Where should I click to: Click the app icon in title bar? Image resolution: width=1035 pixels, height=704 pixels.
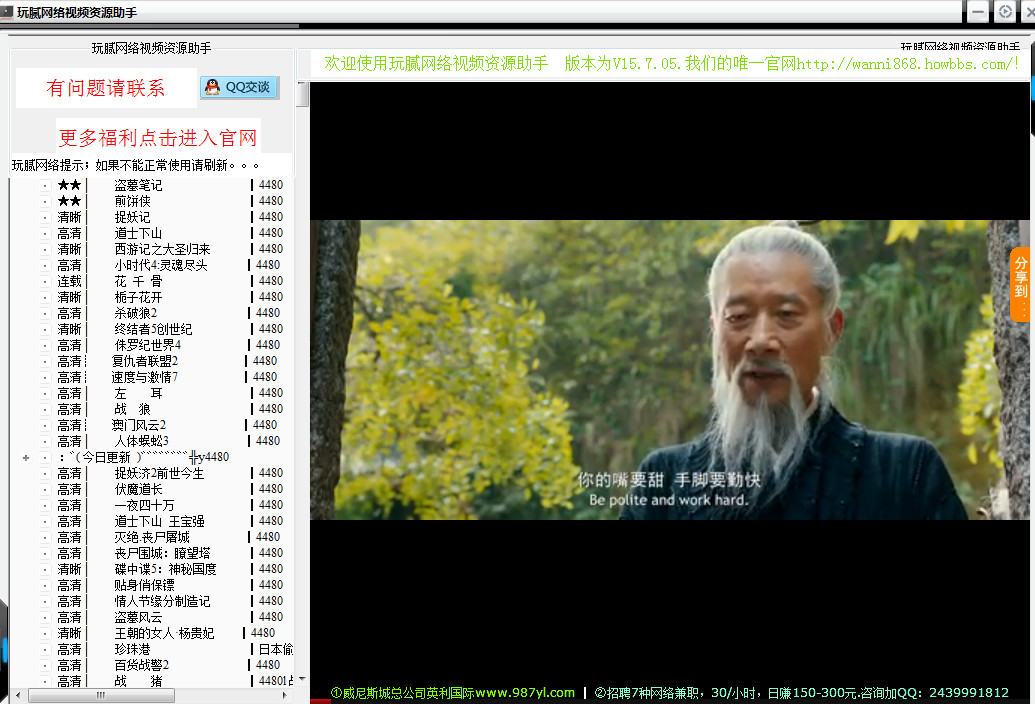7,12
